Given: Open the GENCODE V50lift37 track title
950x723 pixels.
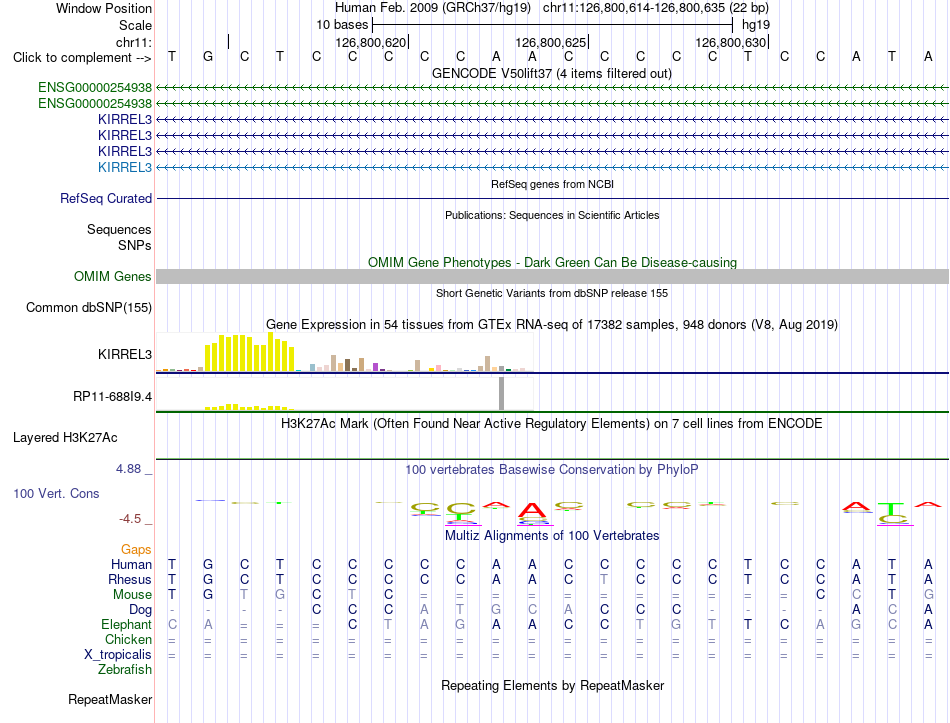Looking at the screenshot, I should pyautogui.click(x=551, y=73).
